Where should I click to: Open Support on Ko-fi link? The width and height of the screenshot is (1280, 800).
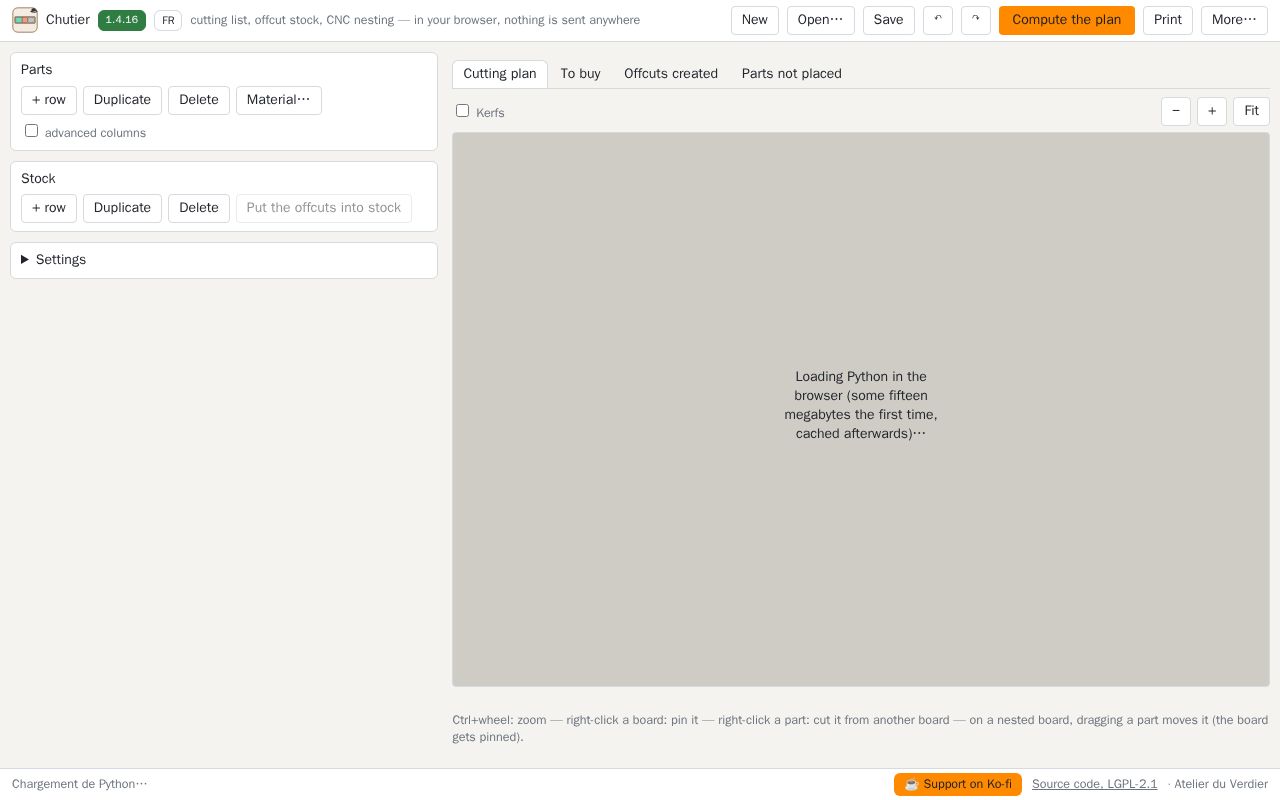(x=958, y=784)
